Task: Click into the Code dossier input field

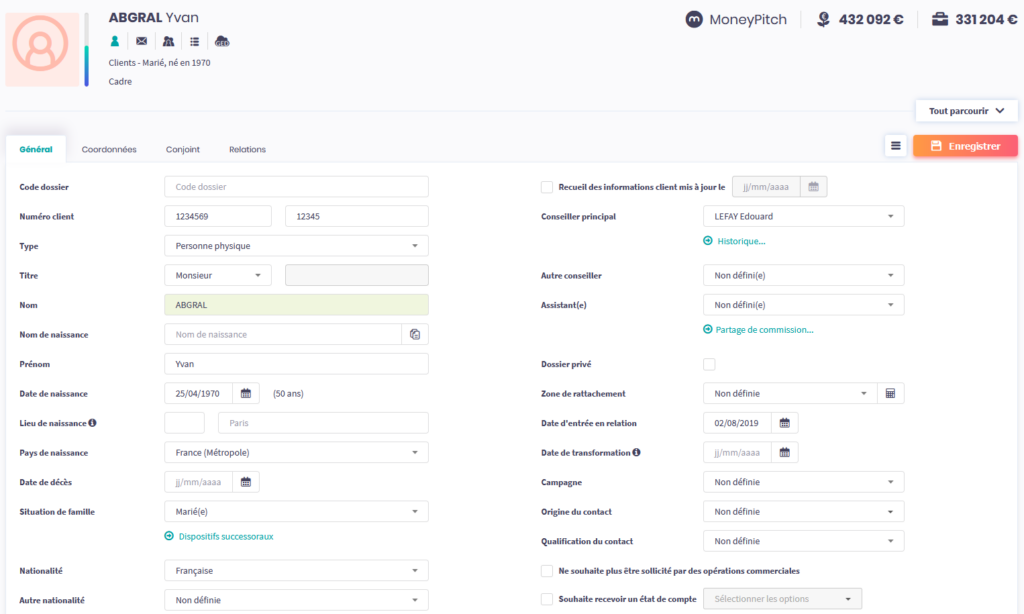Action: point(296,187)
